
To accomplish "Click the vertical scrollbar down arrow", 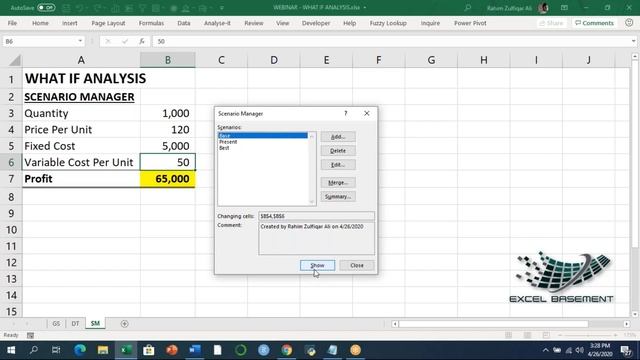I will point(635,314).
